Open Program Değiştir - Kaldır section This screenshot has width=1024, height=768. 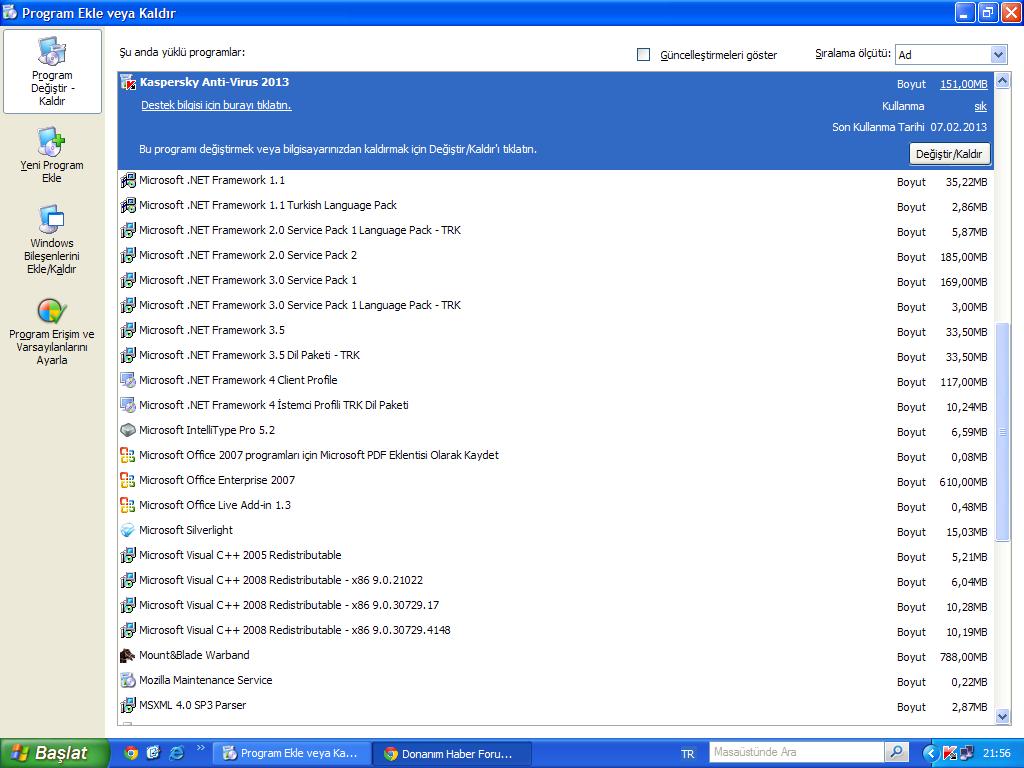coord(52,71)
